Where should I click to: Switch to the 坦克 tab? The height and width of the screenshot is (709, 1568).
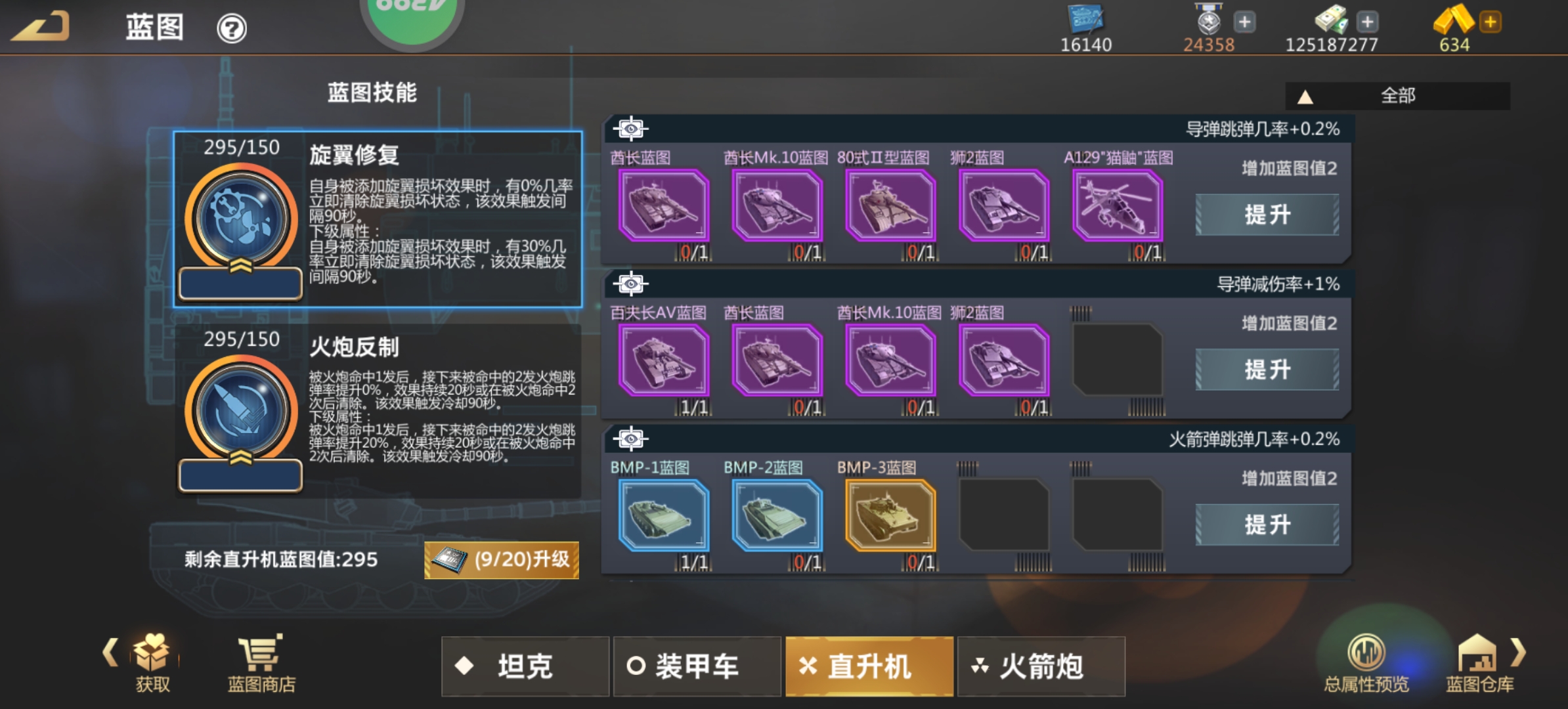[x=525, y=666]
